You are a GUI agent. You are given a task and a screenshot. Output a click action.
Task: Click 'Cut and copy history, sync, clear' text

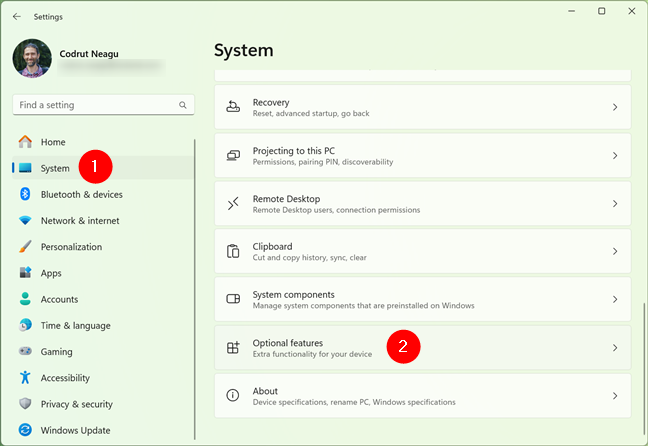click(x=310, y=258)
